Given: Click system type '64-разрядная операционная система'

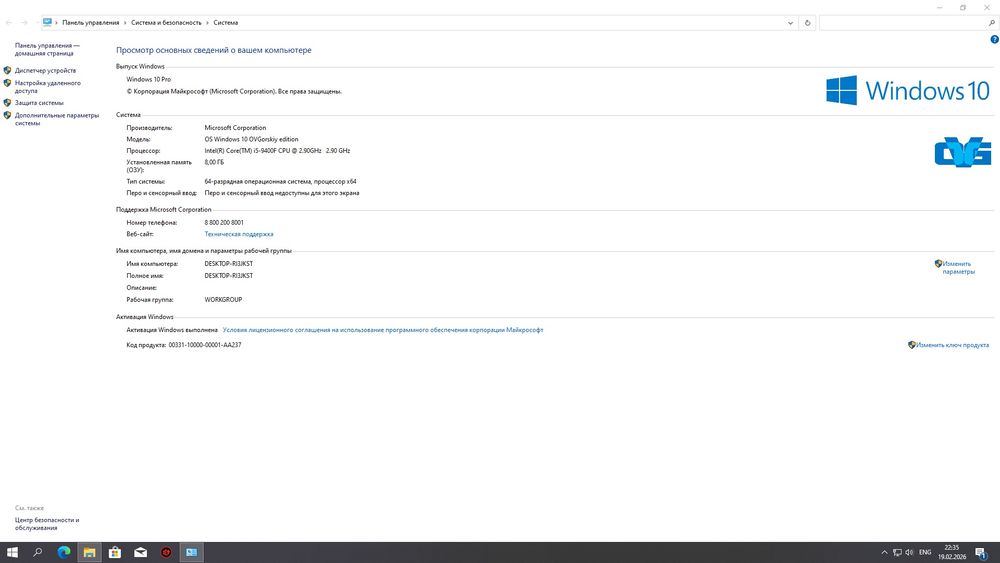Looking at the screenshot, I should [280, 182].
